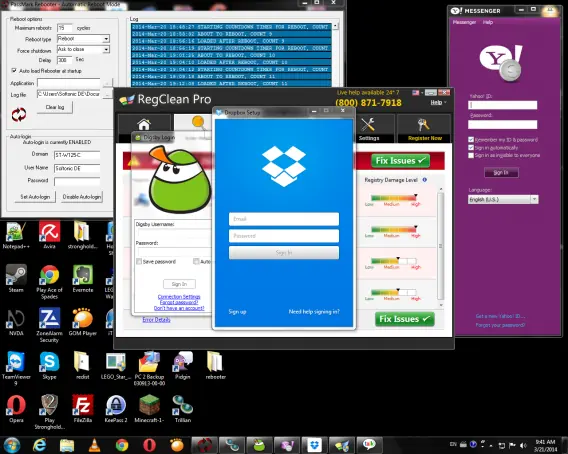The image size is (568, 454).
Task: Open the Skype desktop shortcut
Action: point(49,365)
